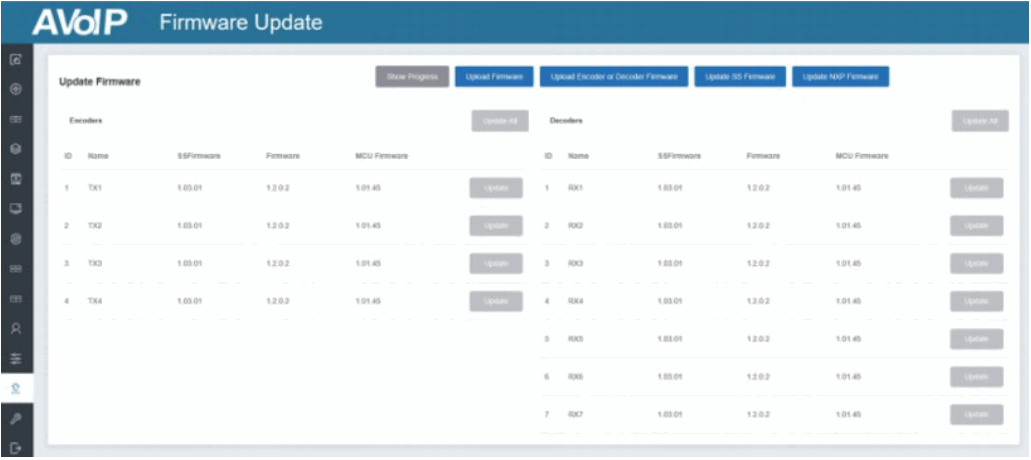This screenshot has height=460, width=1031.
Task: Click the Update button for TX3
Action: [496, 264]
